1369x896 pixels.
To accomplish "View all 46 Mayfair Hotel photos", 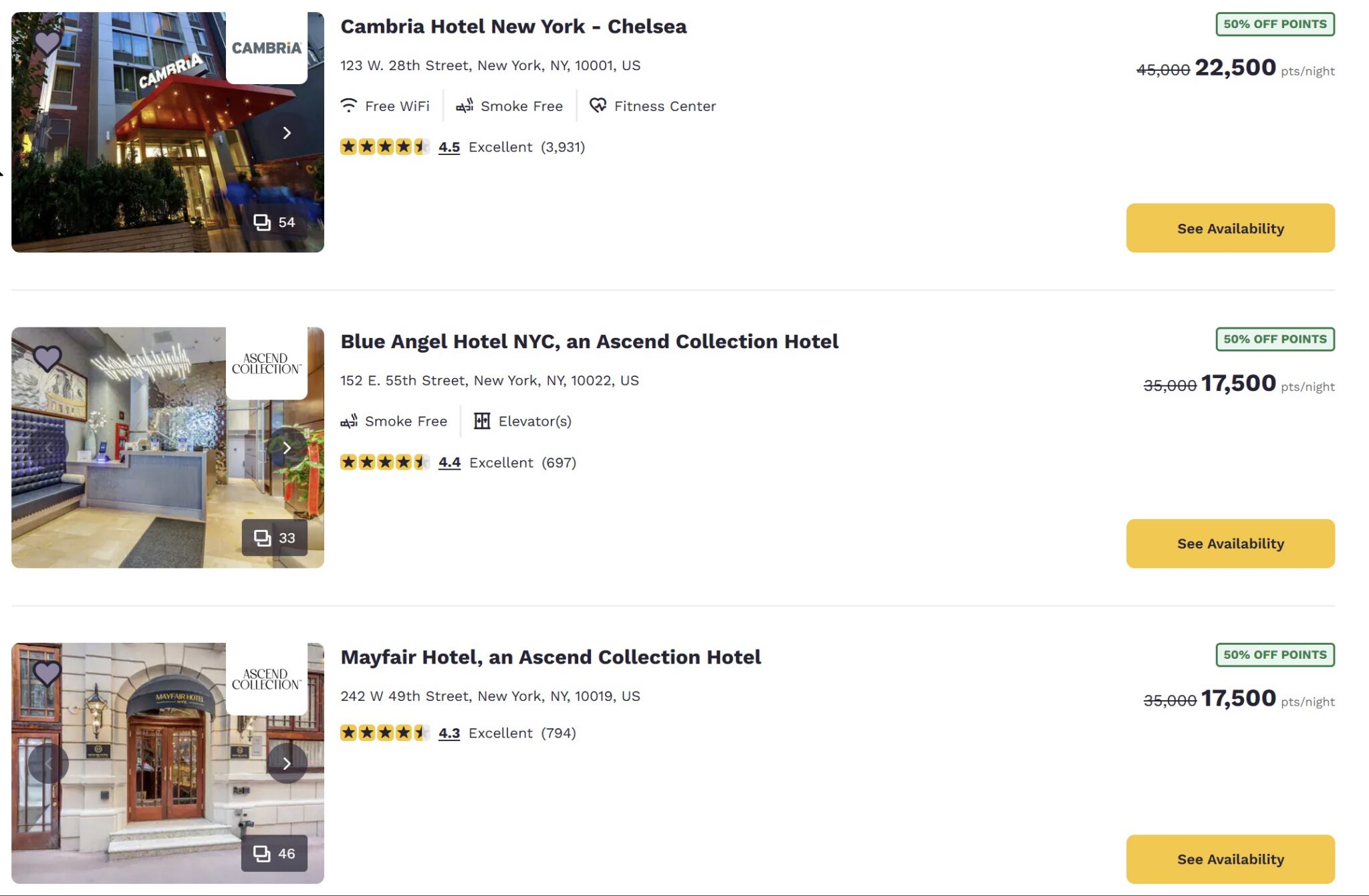I will click(274, 853).
